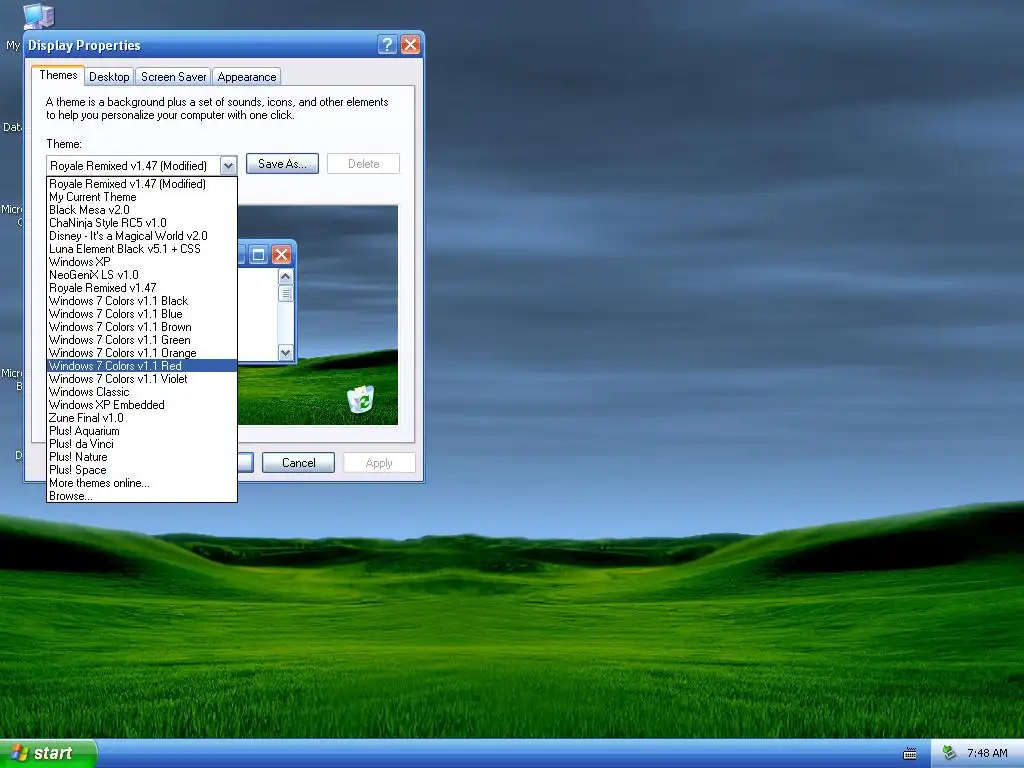The height and width of the screenshot is (768, 1024).
Task: Choose the Windows XP theme entry
Action: (x=142, y=262)
